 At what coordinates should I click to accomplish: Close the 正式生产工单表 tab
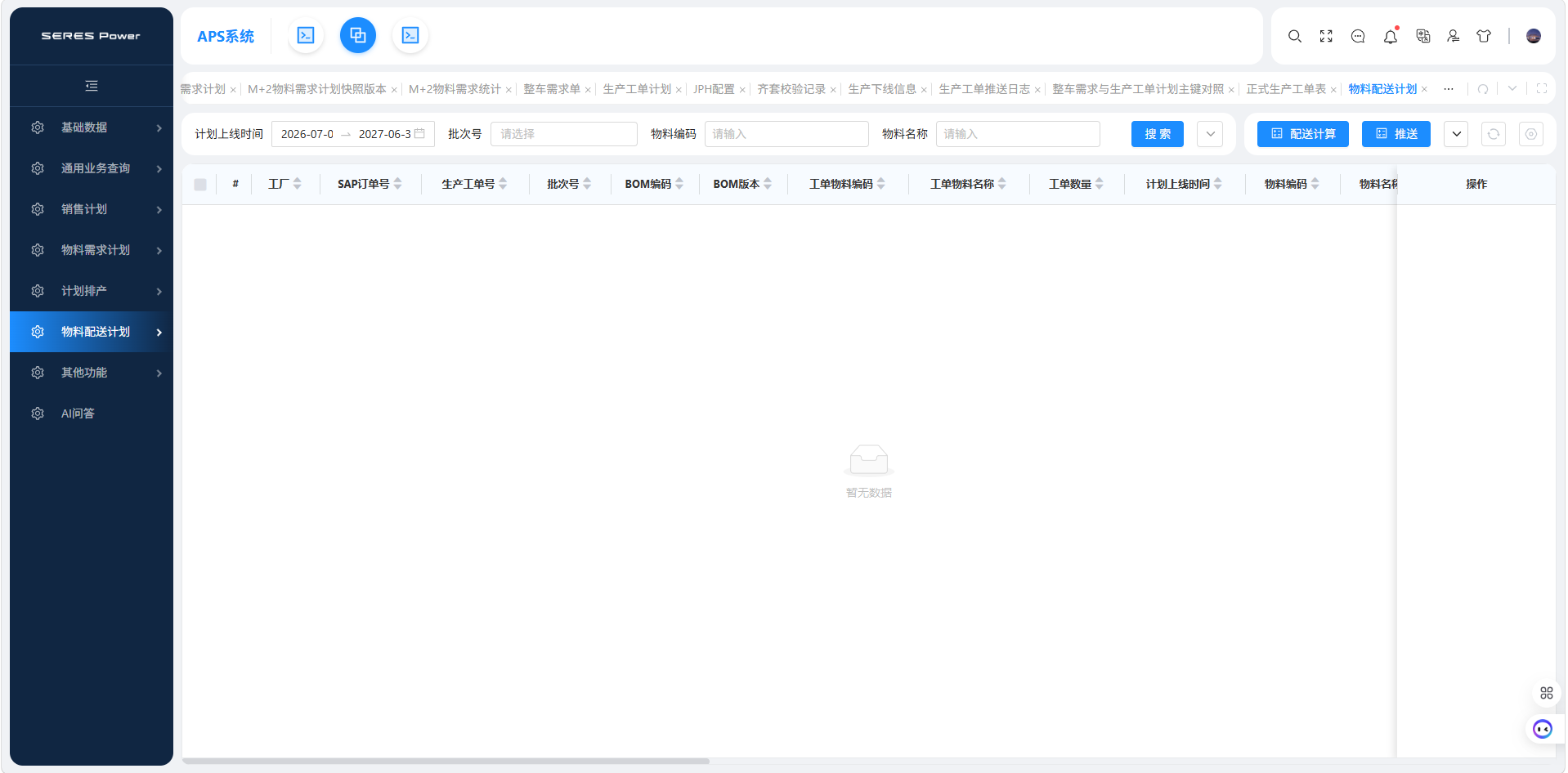(1333, 90)
